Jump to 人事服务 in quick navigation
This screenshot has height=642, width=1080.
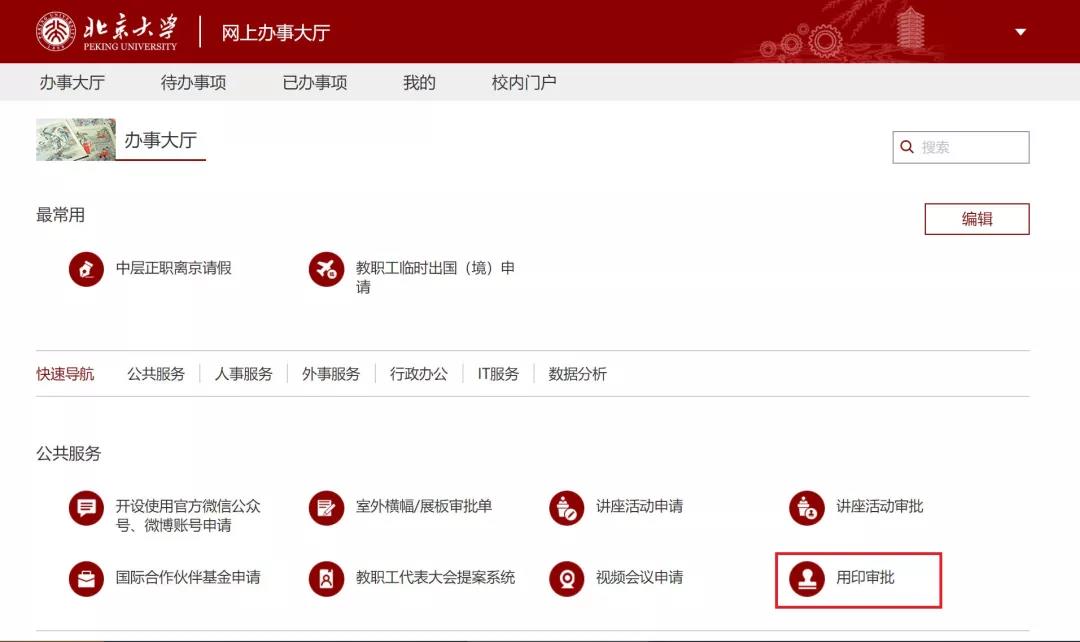pyautogui.click(x=243, y=374)
